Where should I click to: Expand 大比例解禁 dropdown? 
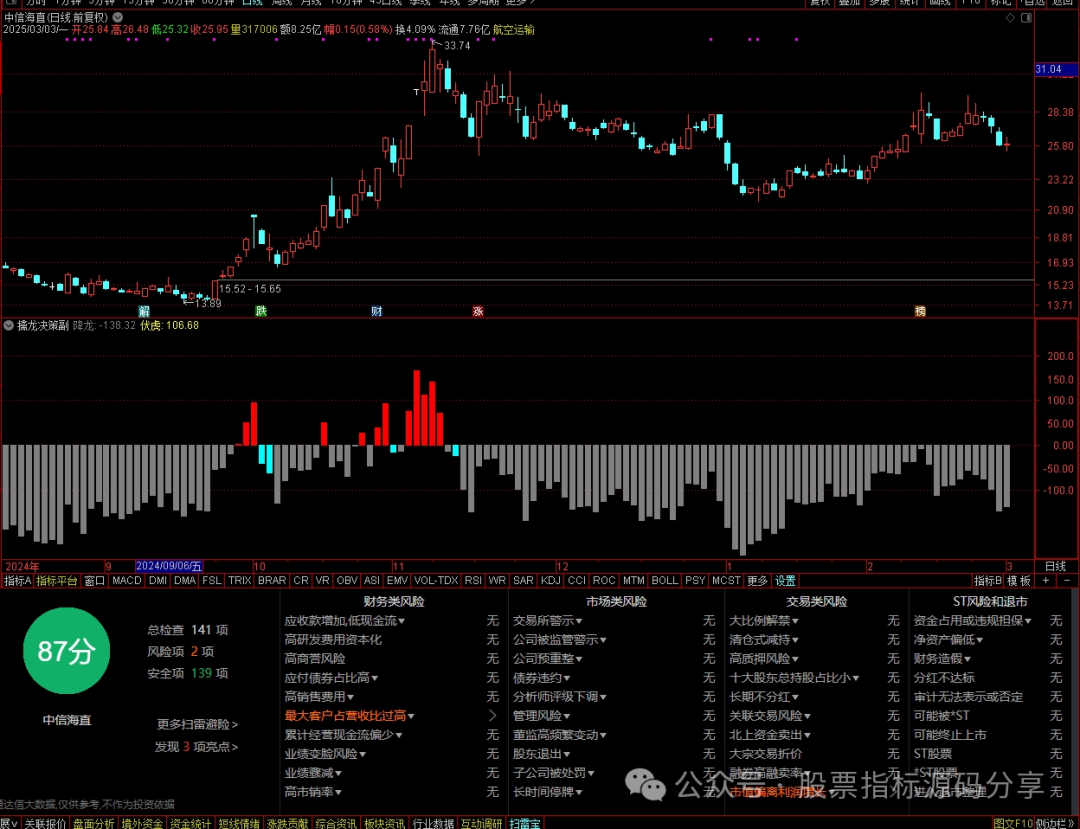[x=796, y=622]
